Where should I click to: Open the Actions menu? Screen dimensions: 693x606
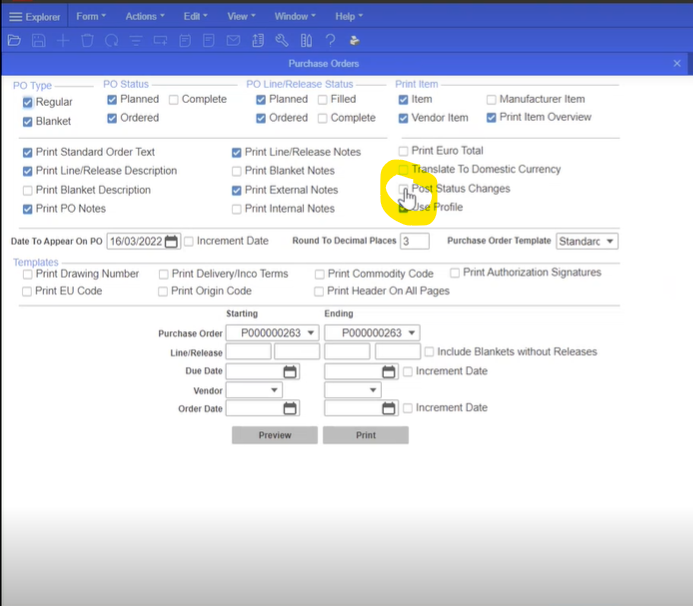(x=146, y=16)
